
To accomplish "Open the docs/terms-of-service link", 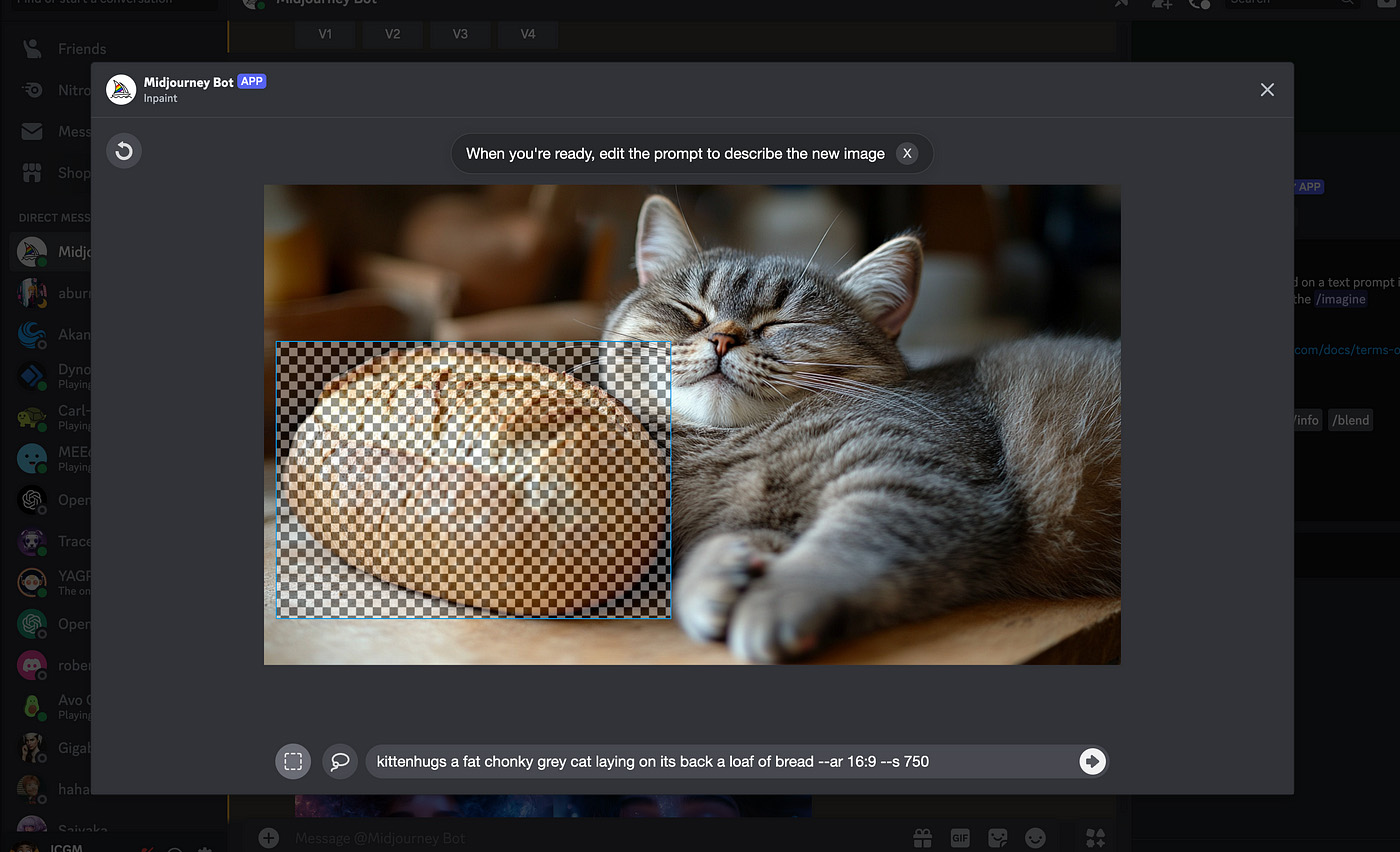I will (1347, 350).
